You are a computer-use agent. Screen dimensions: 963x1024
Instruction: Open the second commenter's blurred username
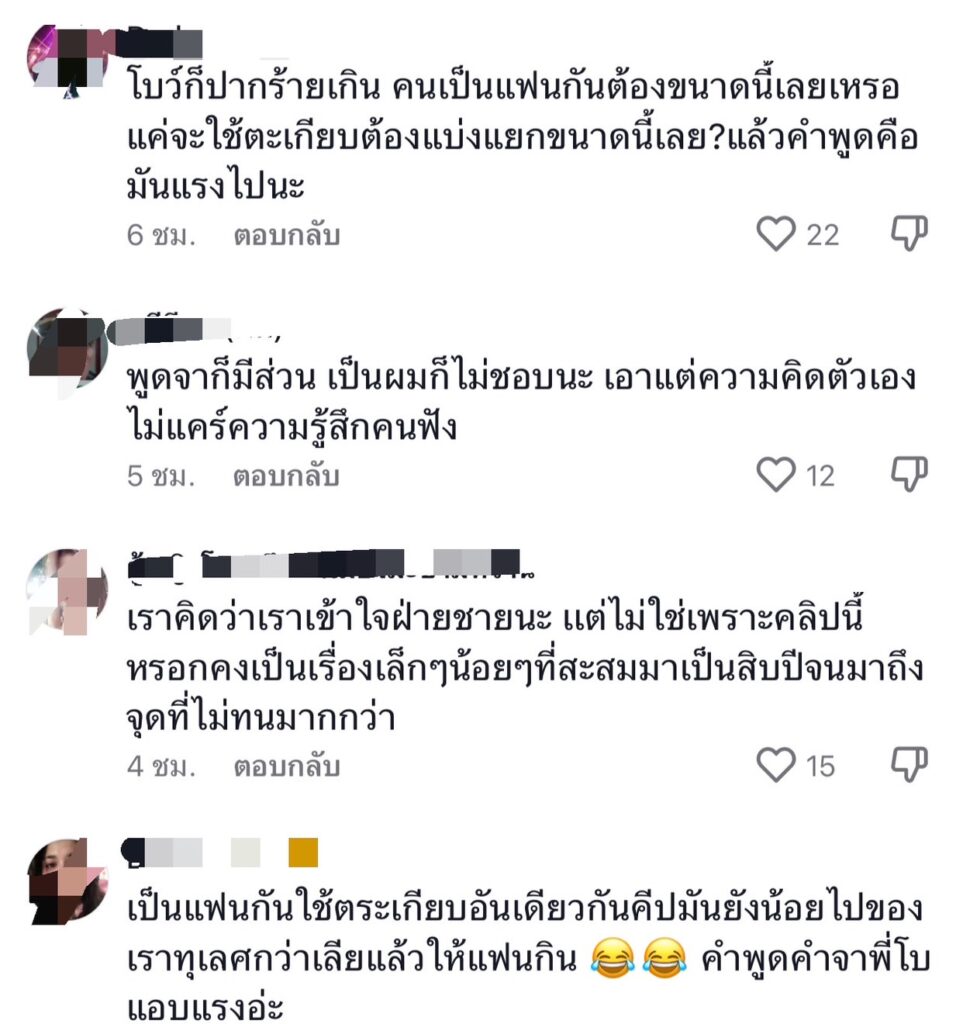(x=195, y=329)
